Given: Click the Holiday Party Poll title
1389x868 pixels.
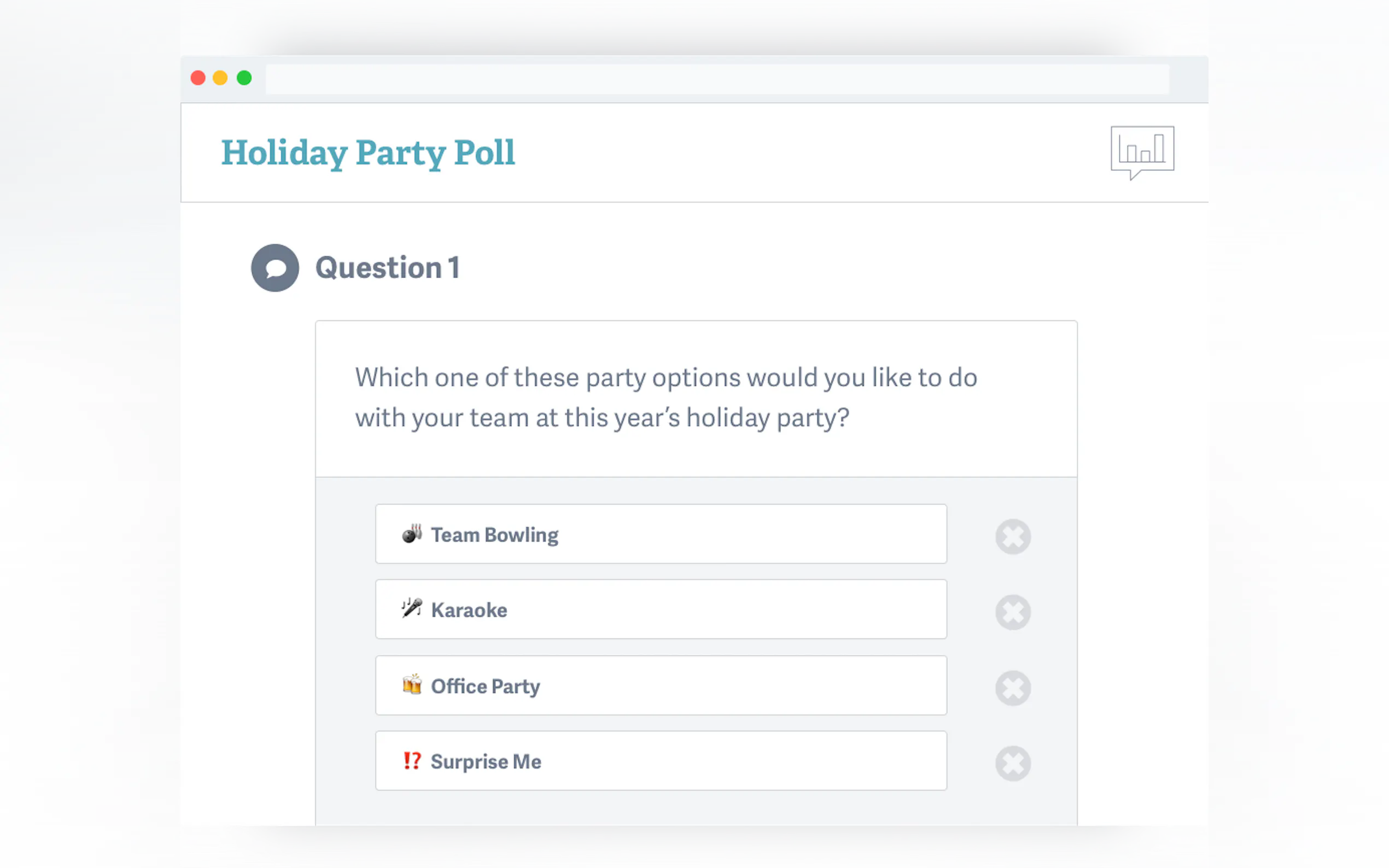Looking at the screenshot, I should coord(368,153).
